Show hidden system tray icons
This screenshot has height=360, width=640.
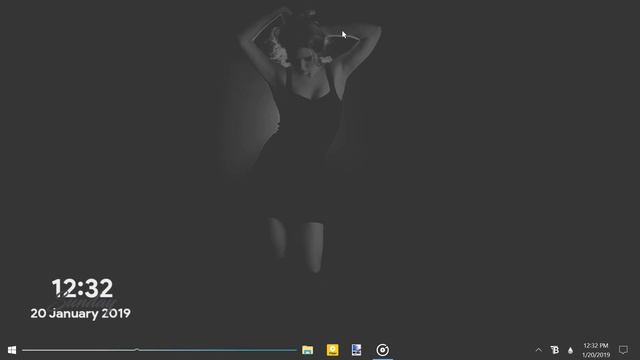pyautogui.click(x=538, y=350)
